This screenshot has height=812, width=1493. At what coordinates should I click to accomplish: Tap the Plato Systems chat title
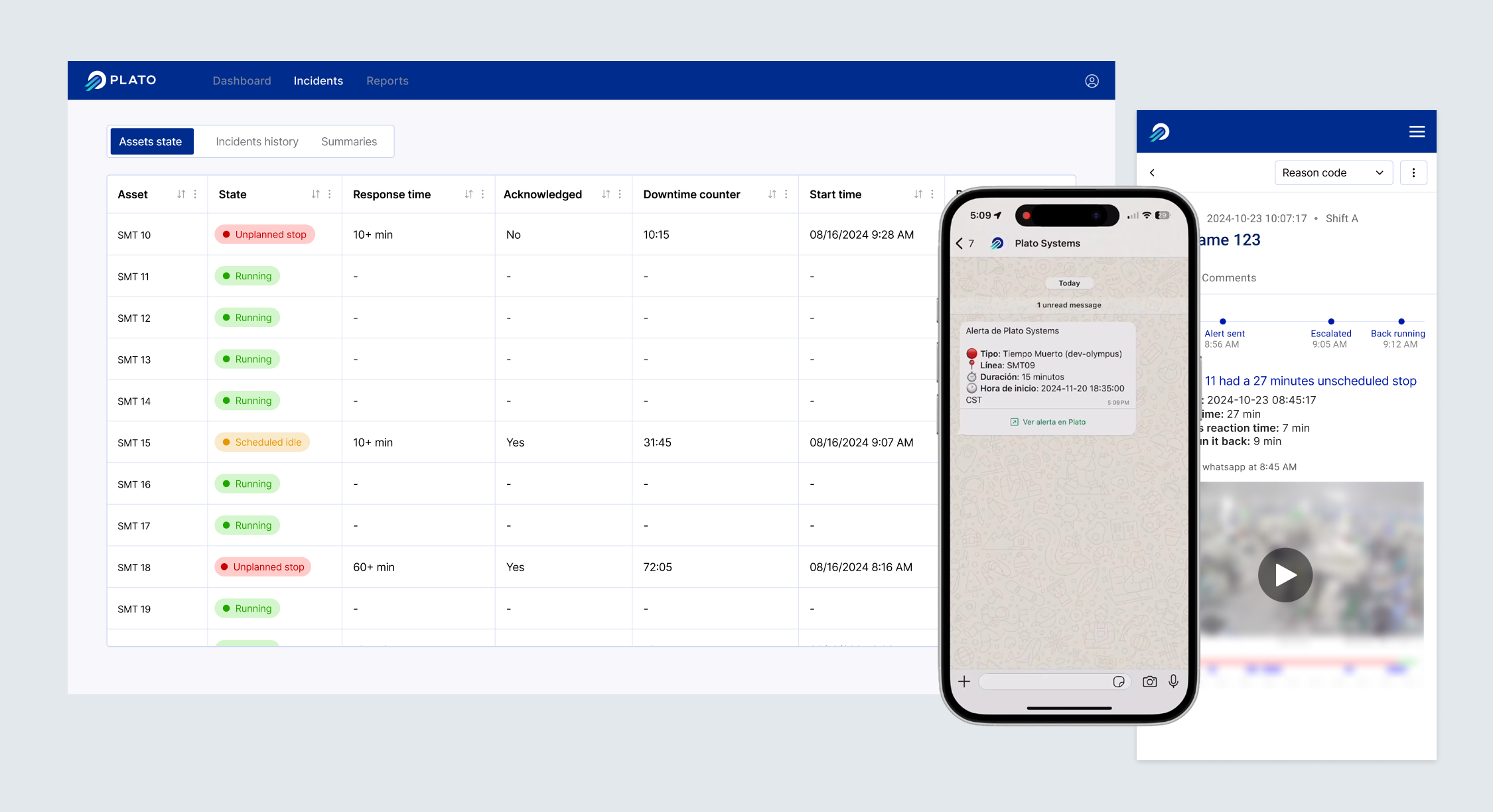1047,243
